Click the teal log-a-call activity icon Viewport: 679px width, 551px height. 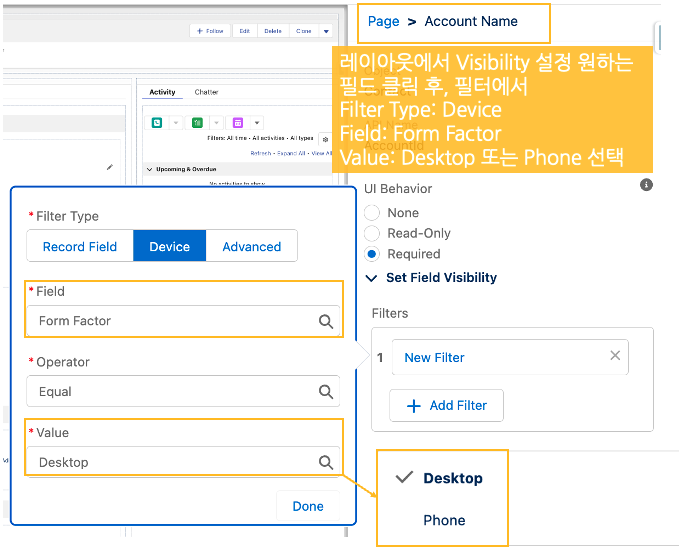click(x=158, y=122)
